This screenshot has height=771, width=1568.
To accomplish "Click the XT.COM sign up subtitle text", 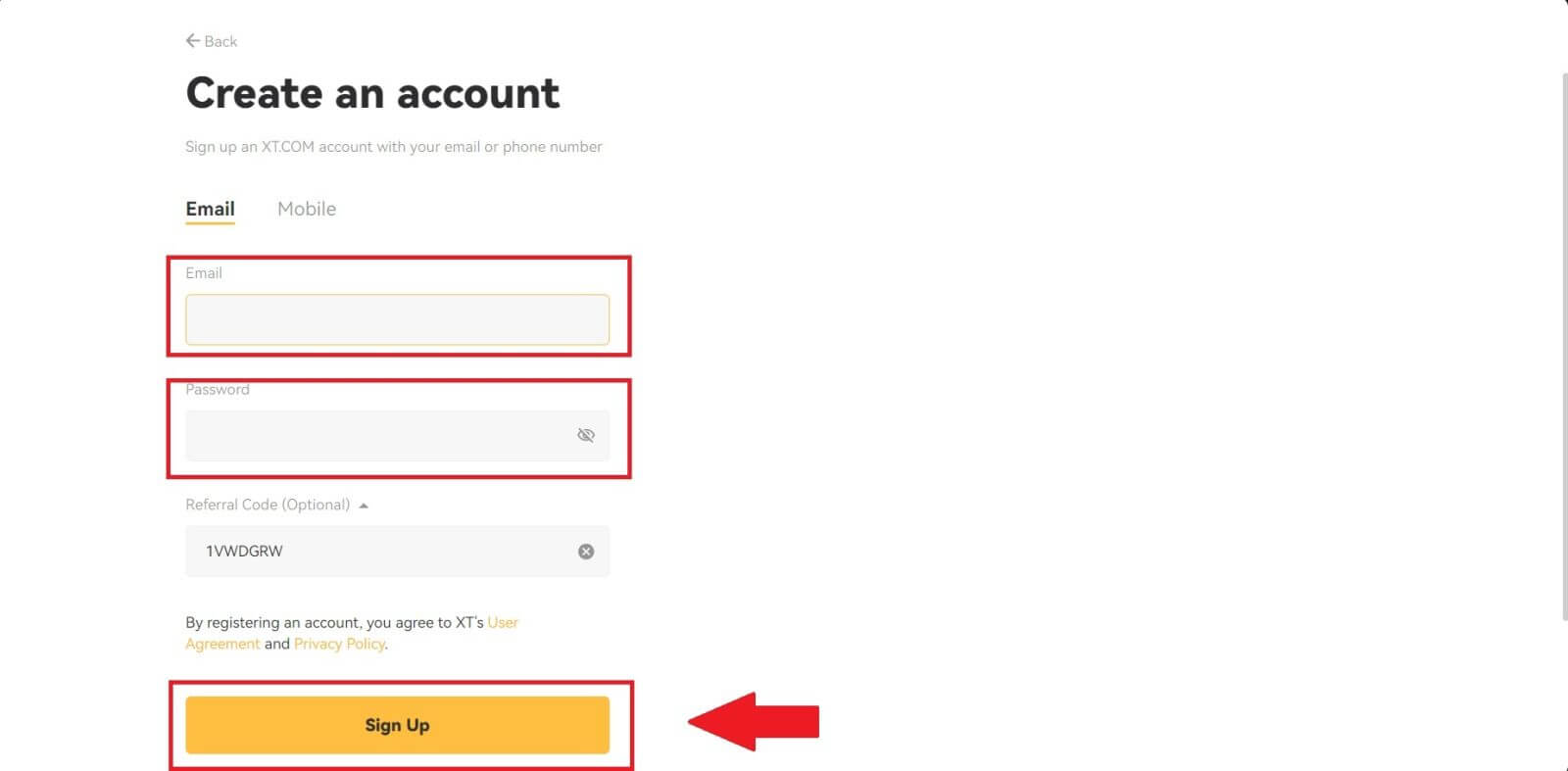I will (x=394, y=147).
